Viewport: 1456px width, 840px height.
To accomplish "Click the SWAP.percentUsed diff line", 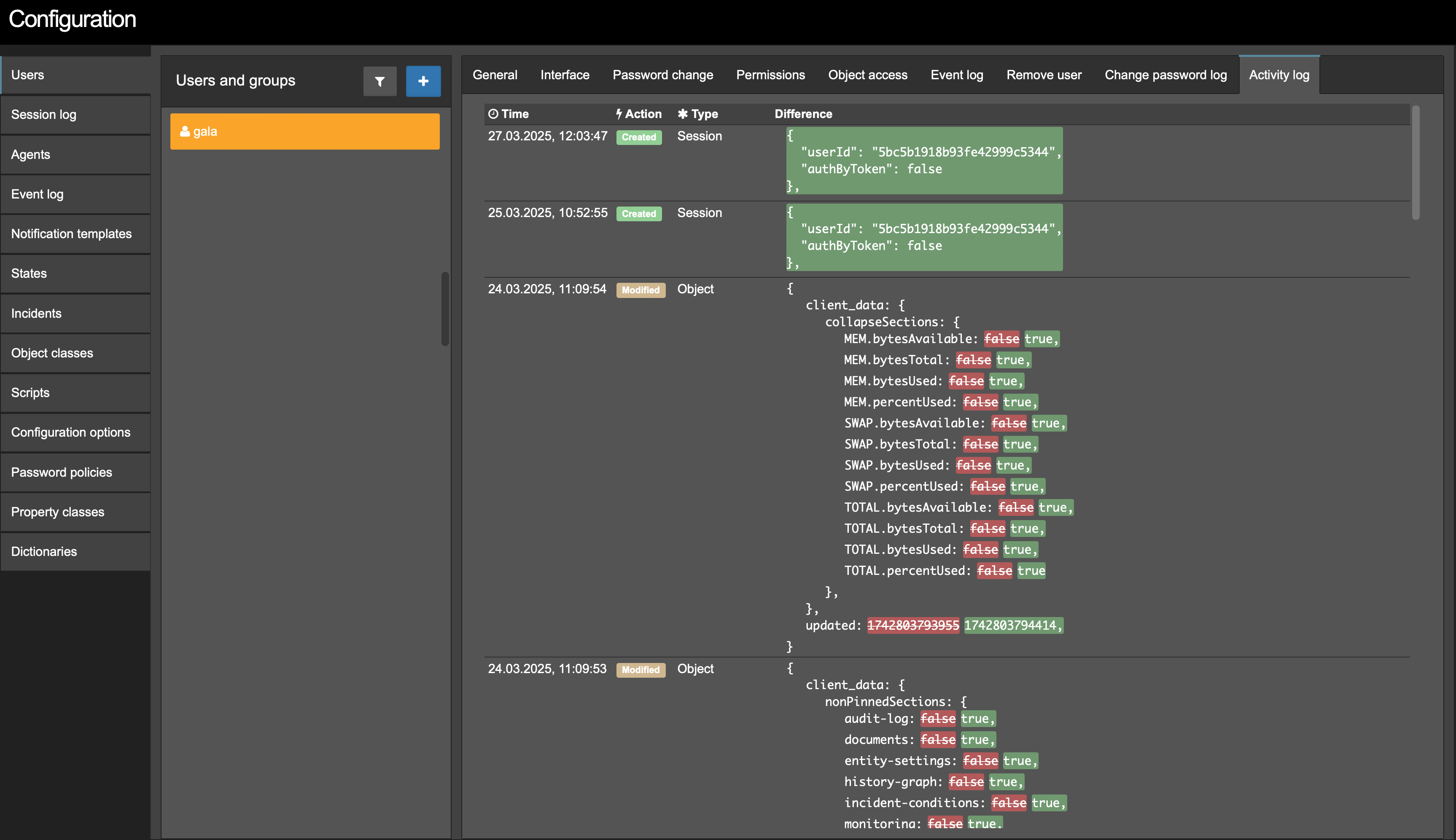I will click(x=945, y=486).
